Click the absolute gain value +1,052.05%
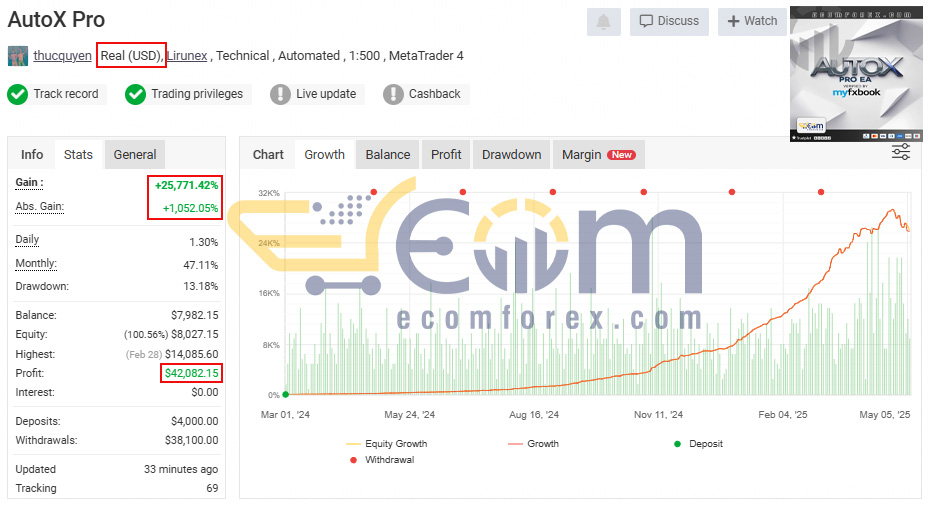Viewport: 929px width, 506px height. click(190, 209)
